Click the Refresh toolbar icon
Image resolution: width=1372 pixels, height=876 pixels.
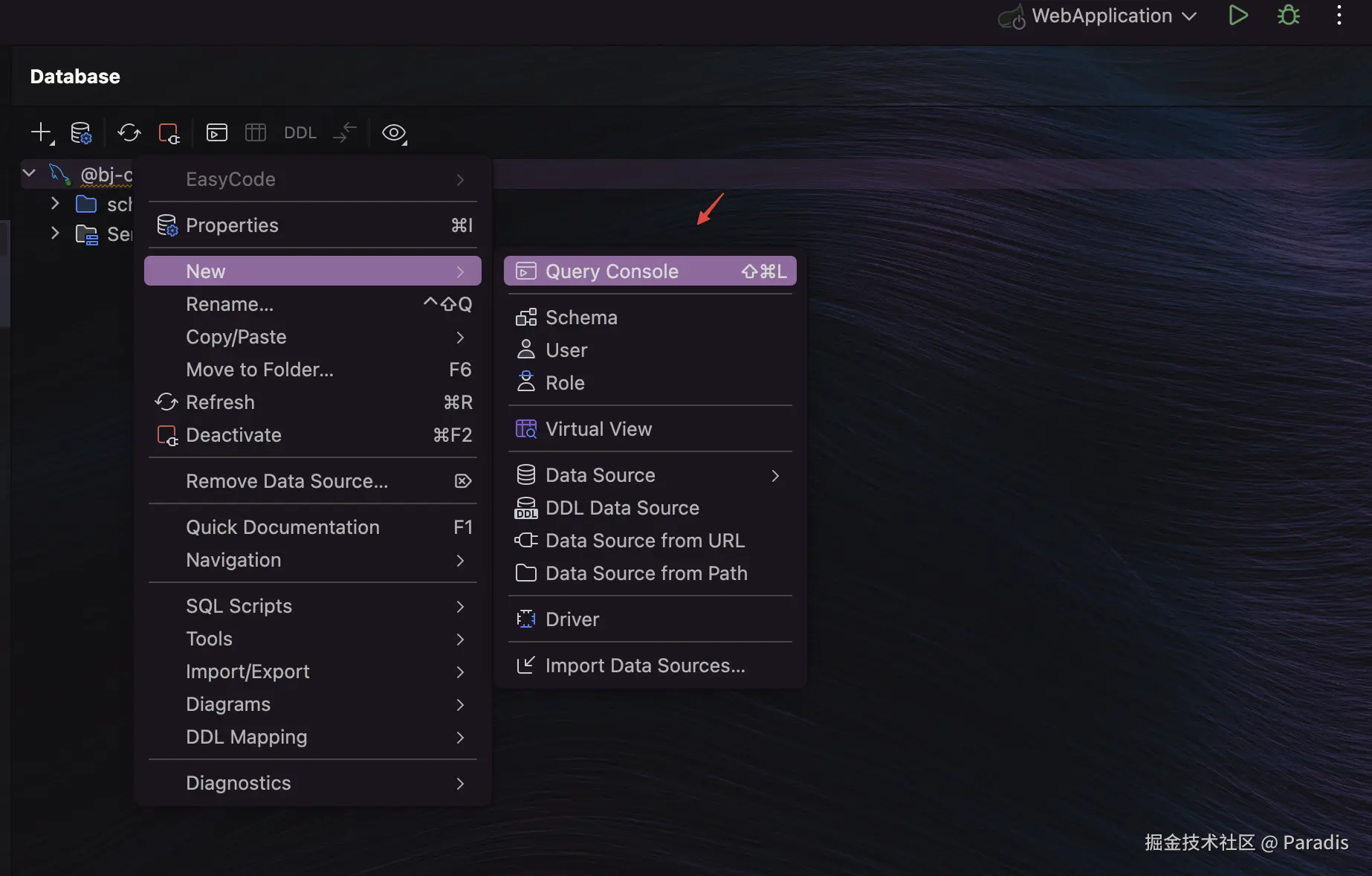click(x=129, y=133)
